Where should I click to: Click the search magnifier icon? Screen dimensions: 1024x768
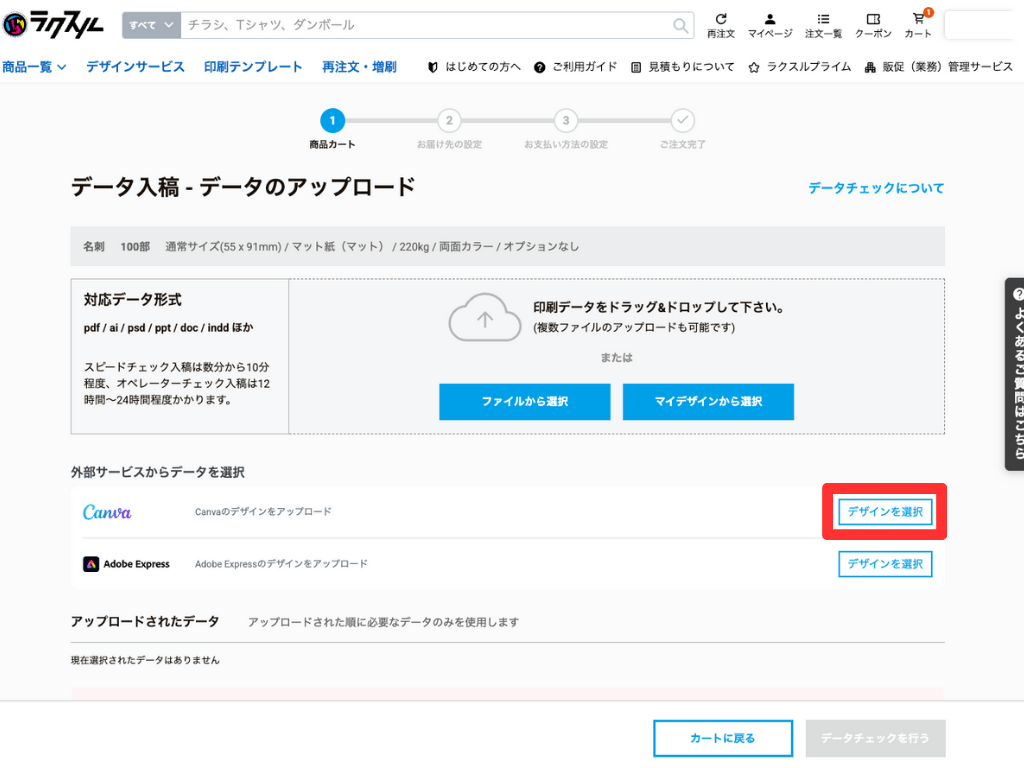click(x=679, y=25)
